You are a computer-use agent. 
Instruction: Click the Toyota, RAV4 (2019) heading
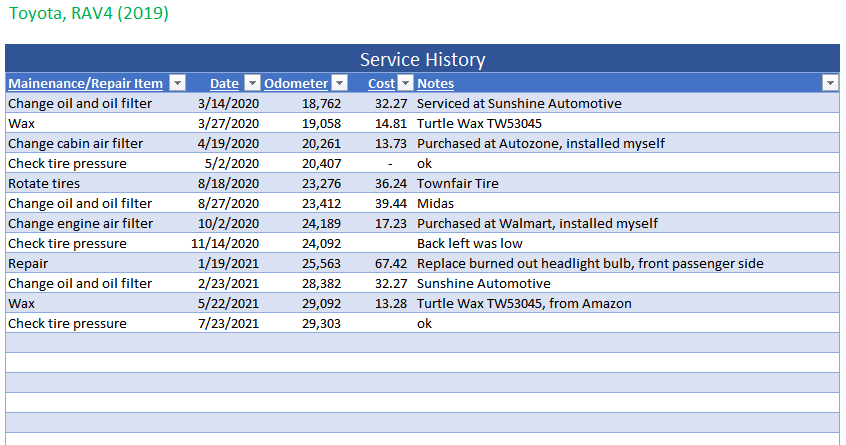pyautogui.click(x=89, y=14)
